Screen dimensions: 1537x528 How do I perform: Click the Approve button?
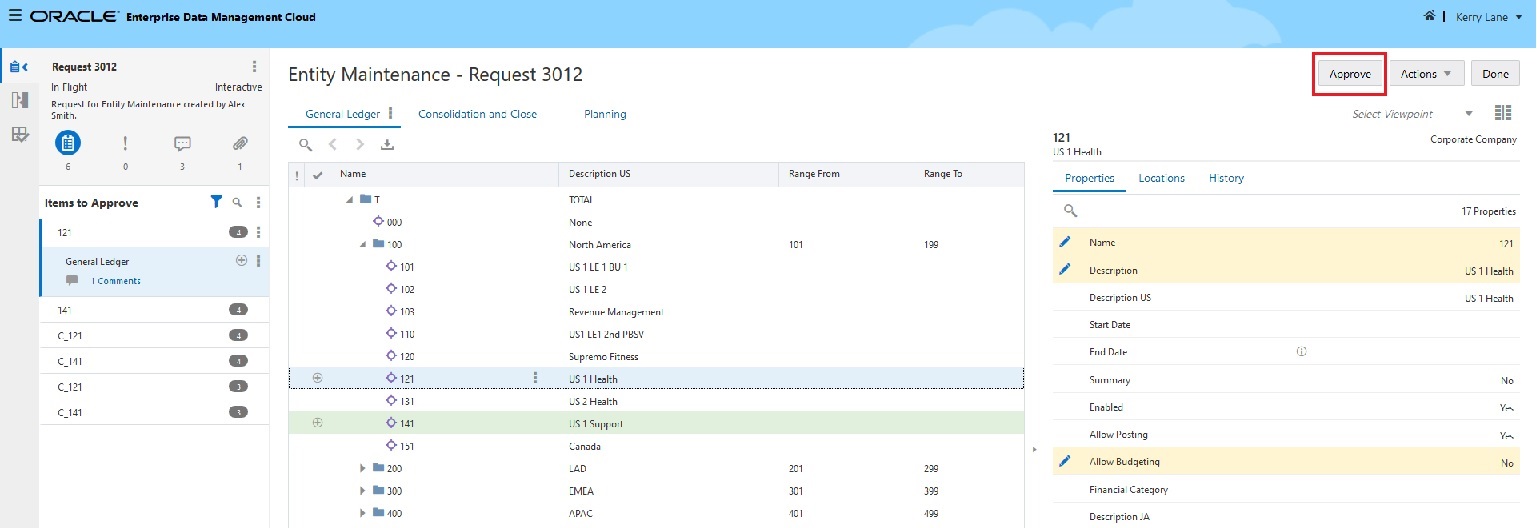coord(1349,74)
